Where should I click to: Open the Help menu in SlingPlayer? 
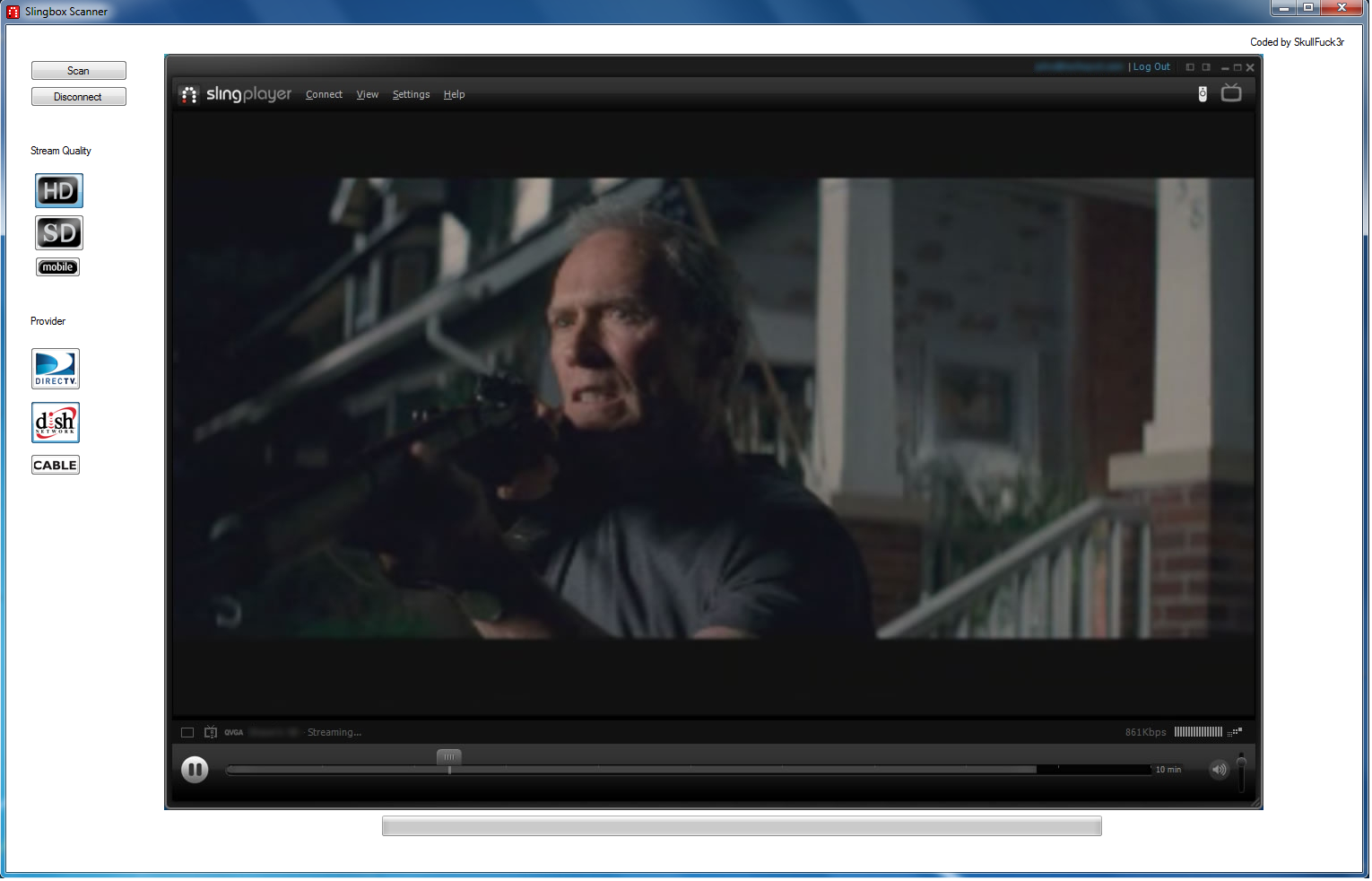click(x=454, y=94)
